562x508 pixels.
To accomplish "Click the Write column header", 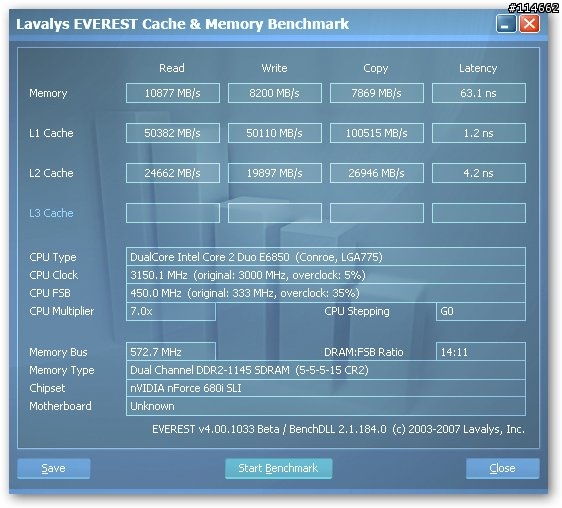I will coord(274,68).
